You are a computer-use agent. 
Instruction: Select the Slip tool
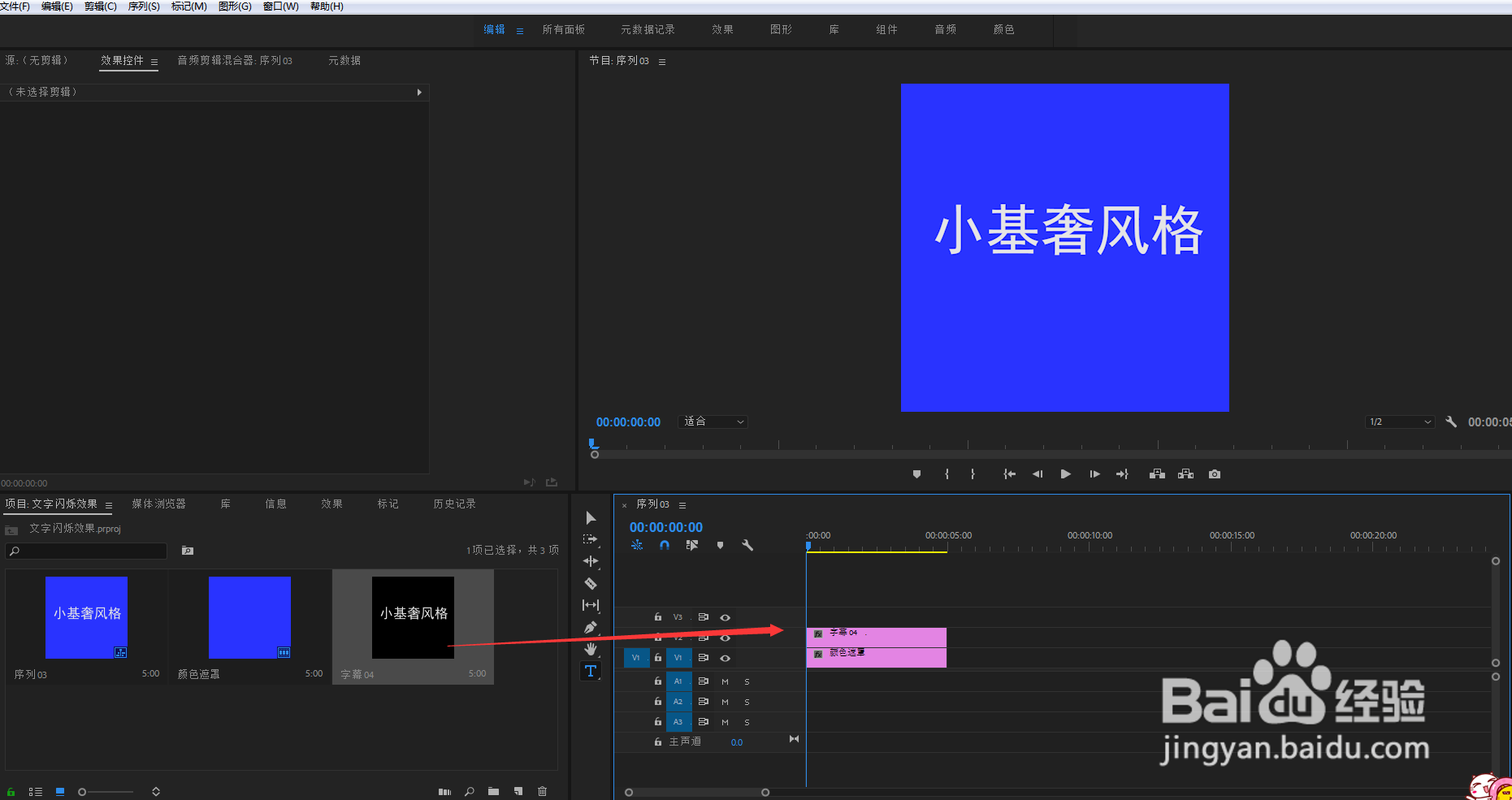tap(591, 605)
